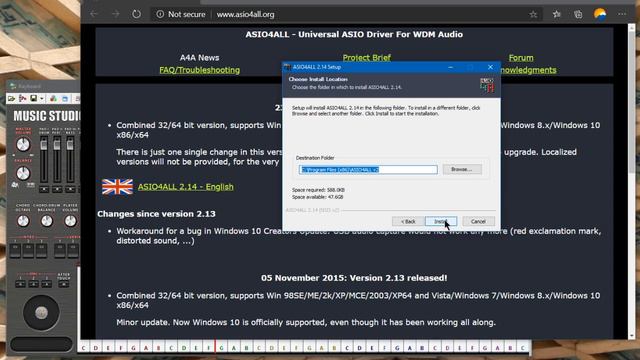Click into the Destination Folder path field
Screen dimensions: 640x360
pos(368,169)
